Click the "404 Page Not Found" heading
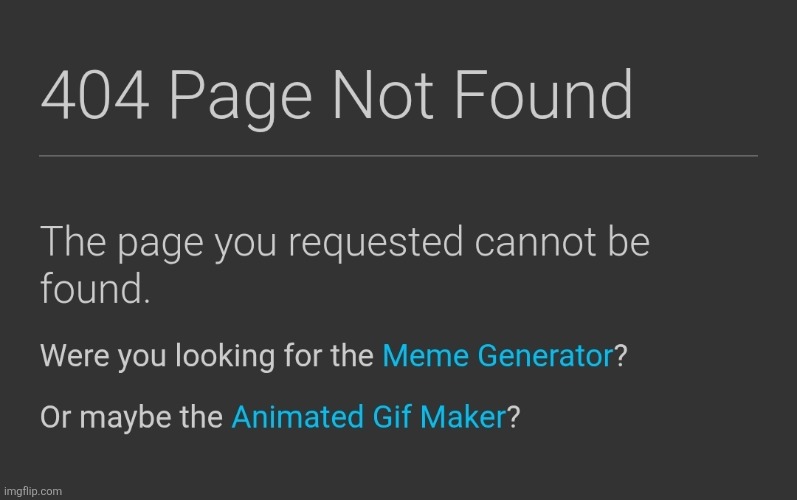 click(336, 98)
